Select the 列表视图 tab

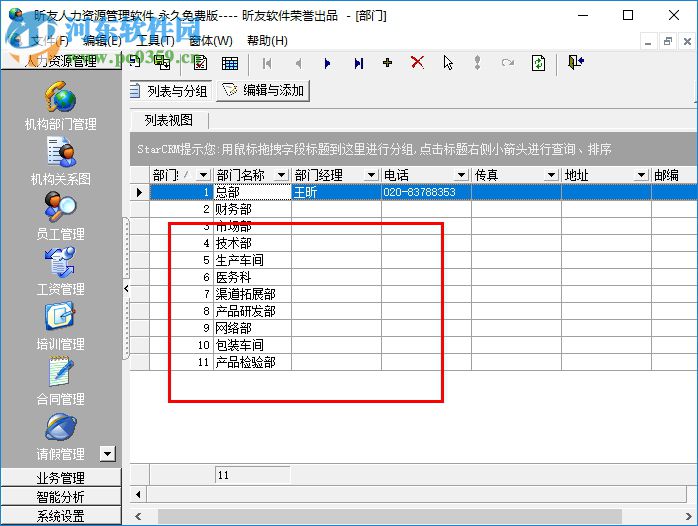pos(169,120)
